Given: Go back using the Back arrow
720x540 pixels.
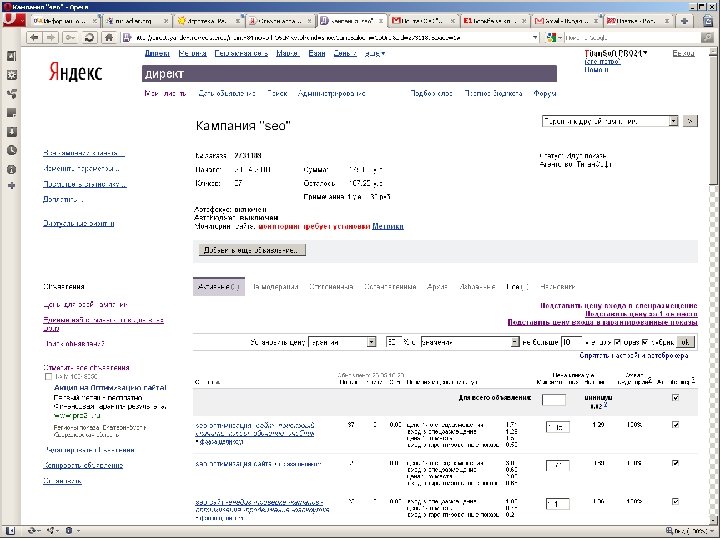Looking at the screenshot, I should (x=34, y=38).
